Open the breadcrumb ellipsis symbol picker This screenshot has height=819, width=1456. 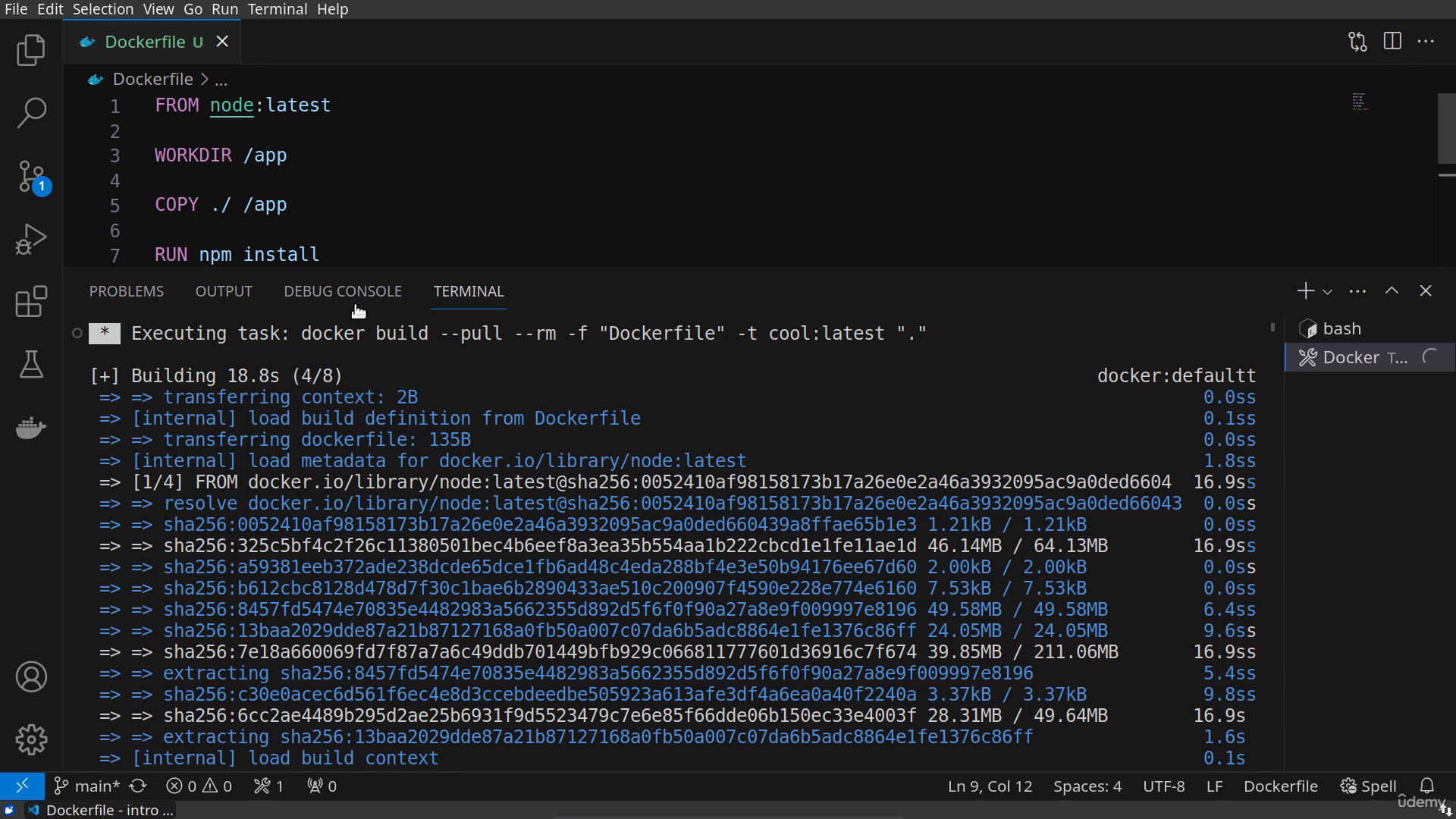221,80
